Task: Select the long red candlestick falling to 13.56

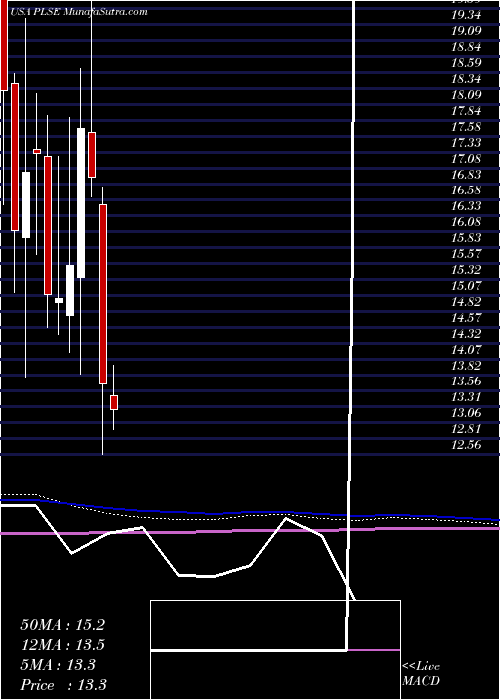Action: tap(103, 294)
